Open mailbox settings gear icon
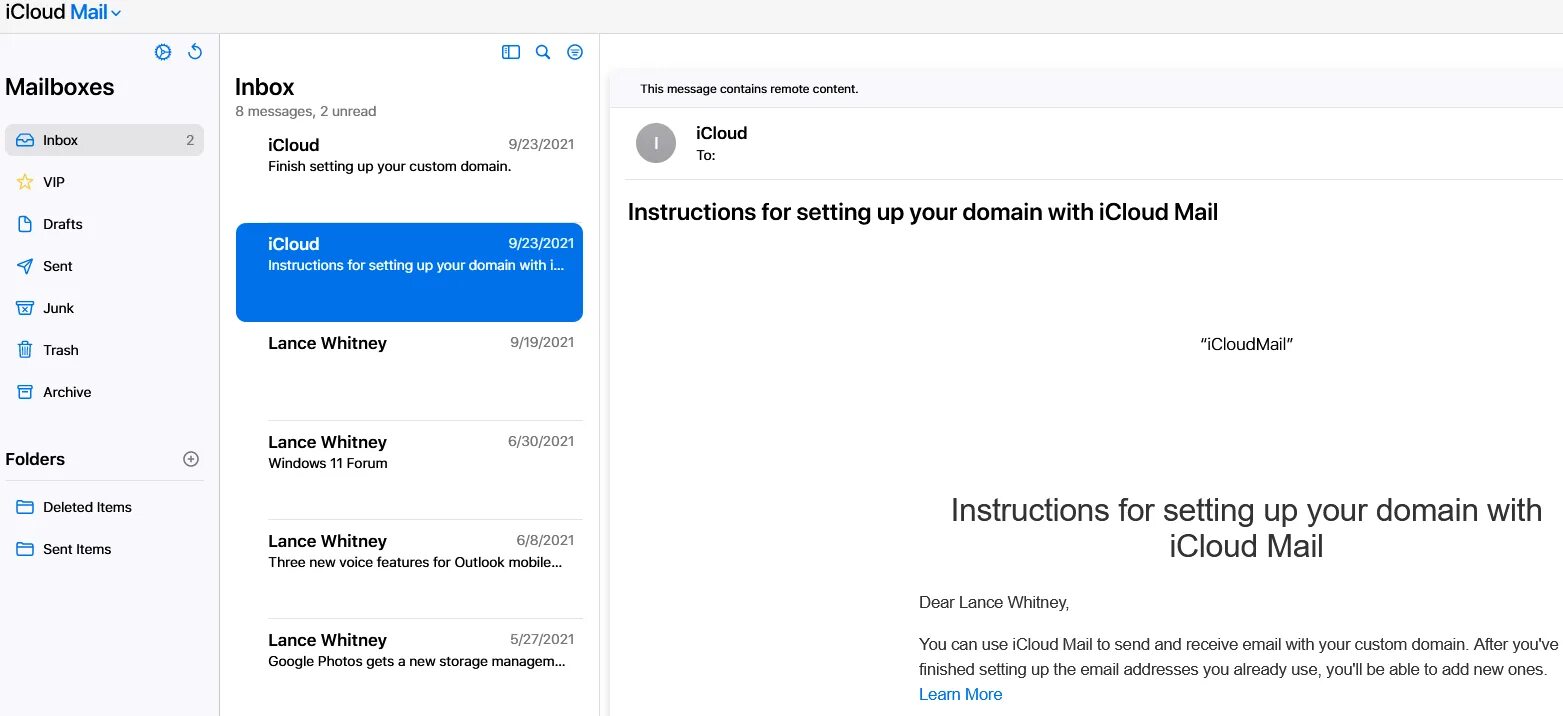Viewport: 1563px width, 716px height. coord(163,52)
